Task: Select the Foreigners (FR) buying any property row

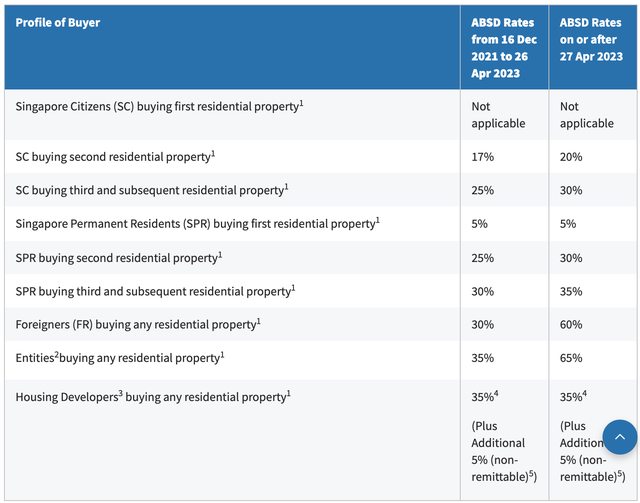Action: (135, 324)
